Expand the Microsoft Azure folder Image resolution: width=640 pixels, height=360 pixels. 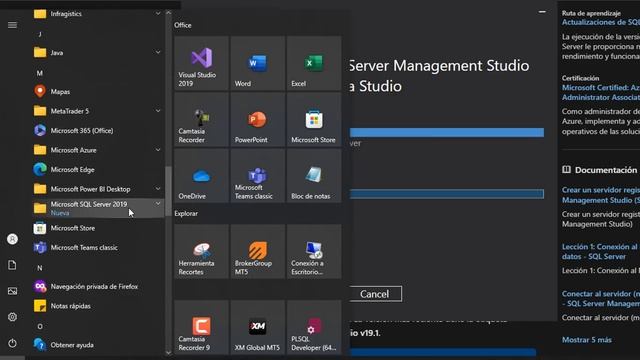98,150
